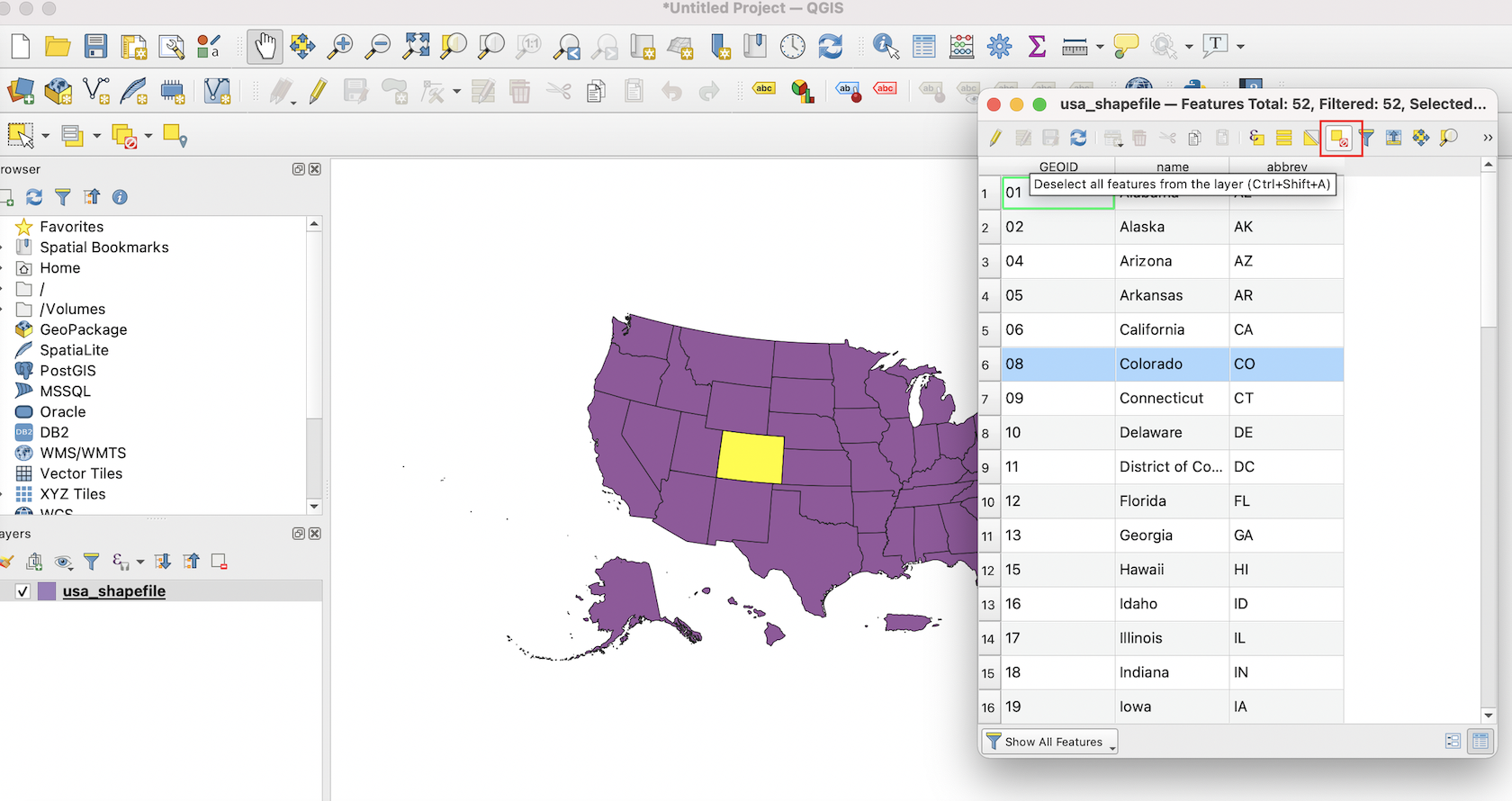Select the PostGIS entry in Browser

click(x=67, y=371)
